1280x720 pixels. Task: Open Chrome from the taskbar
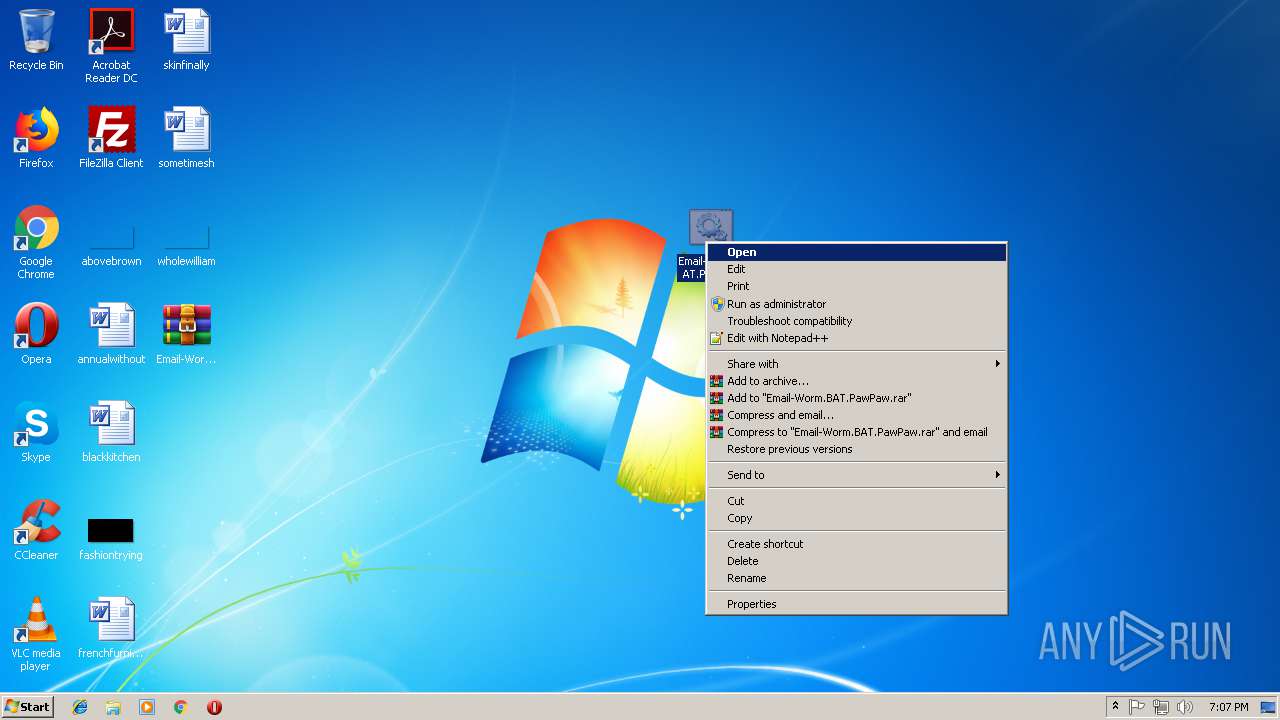pyautogui.click(x=181, y=707)
